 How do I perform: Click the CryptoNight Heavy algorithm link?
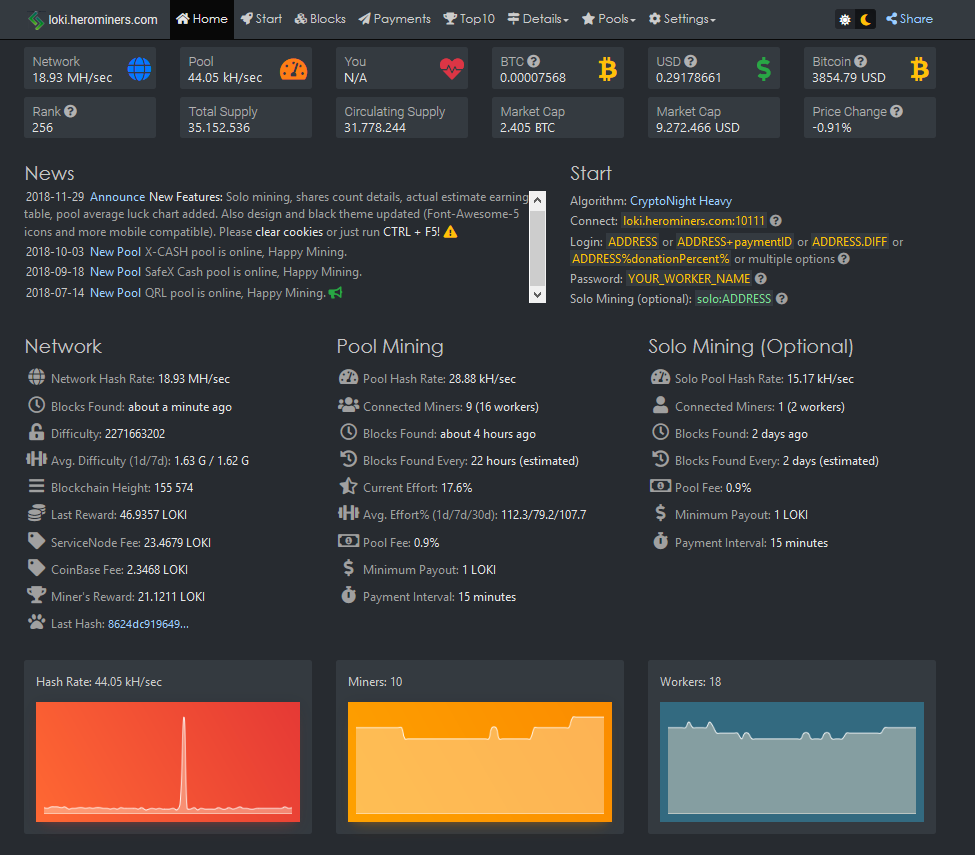681,201
